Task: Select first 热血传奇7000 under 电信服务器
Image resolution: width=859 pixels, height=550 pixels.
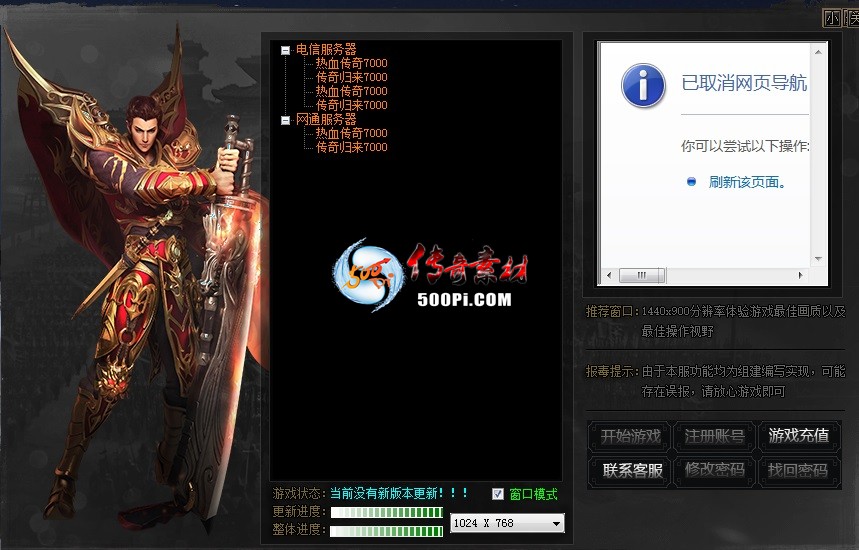Action: tap(351, 63)
